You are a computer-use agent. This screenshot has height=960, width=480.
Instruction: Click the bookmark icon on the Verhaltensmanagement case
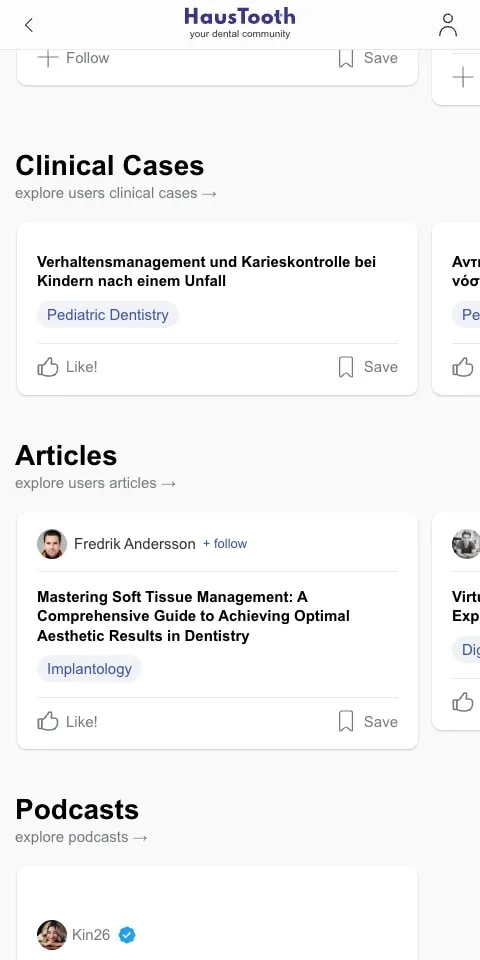(346, 367)
